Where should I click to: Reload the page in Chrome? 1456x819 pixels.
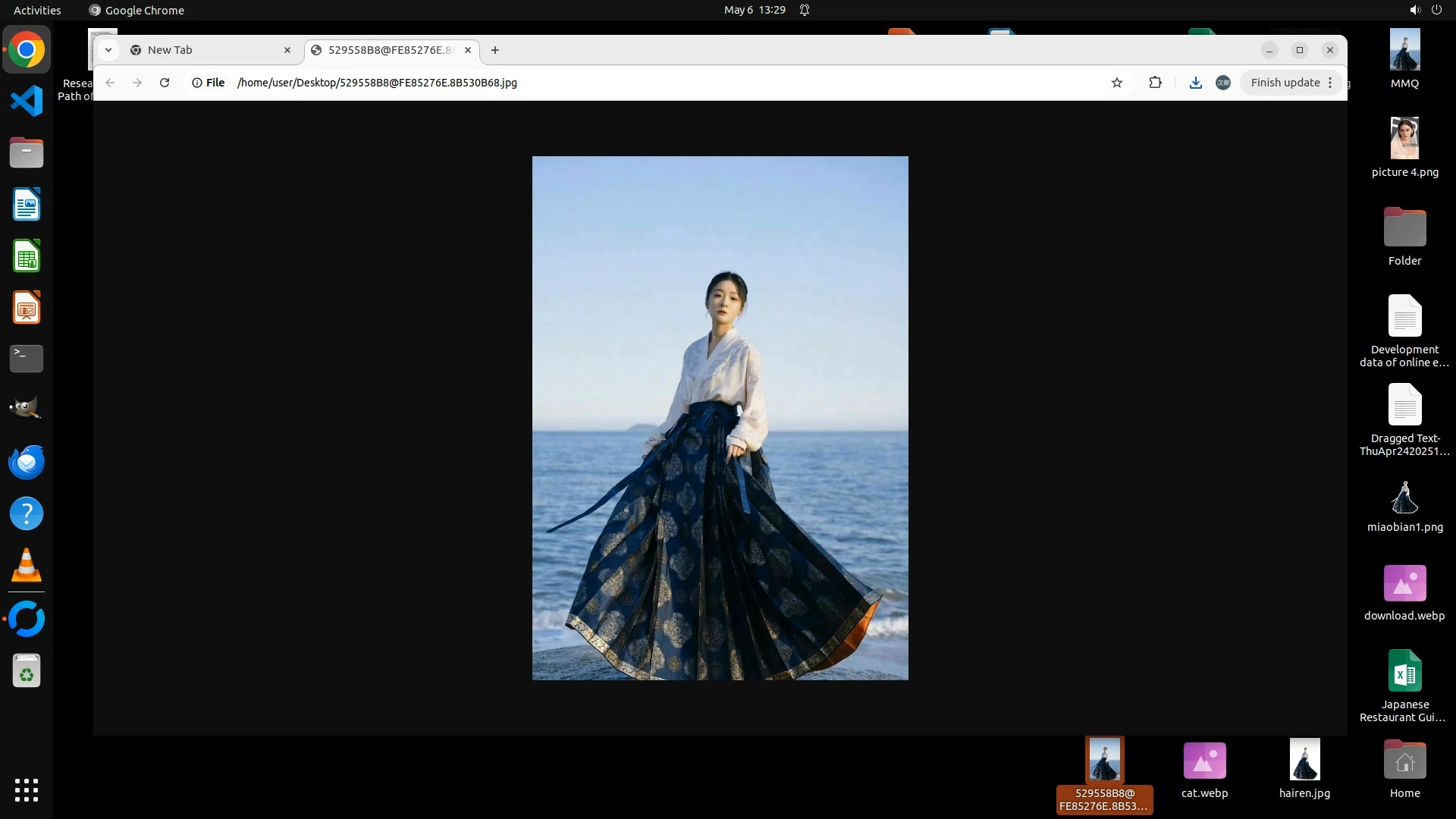point(165,83)
